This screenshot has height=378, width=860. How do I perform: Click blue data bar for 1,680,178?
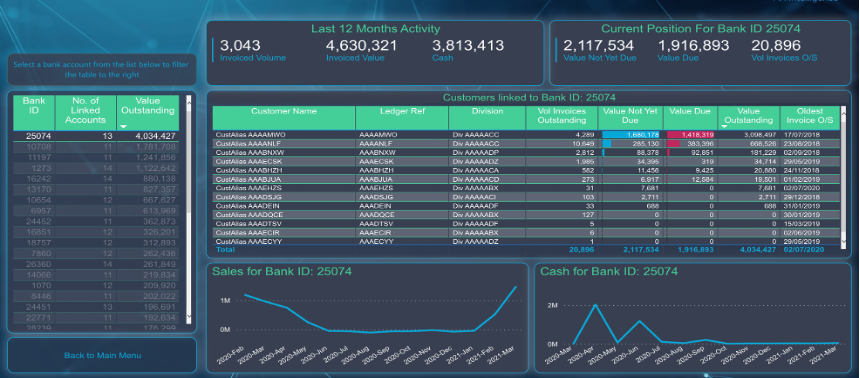pos(632,134)
